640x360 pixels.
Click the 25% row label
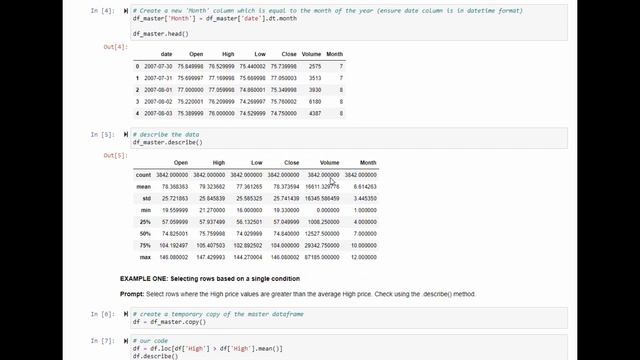[x=145, y=222]
